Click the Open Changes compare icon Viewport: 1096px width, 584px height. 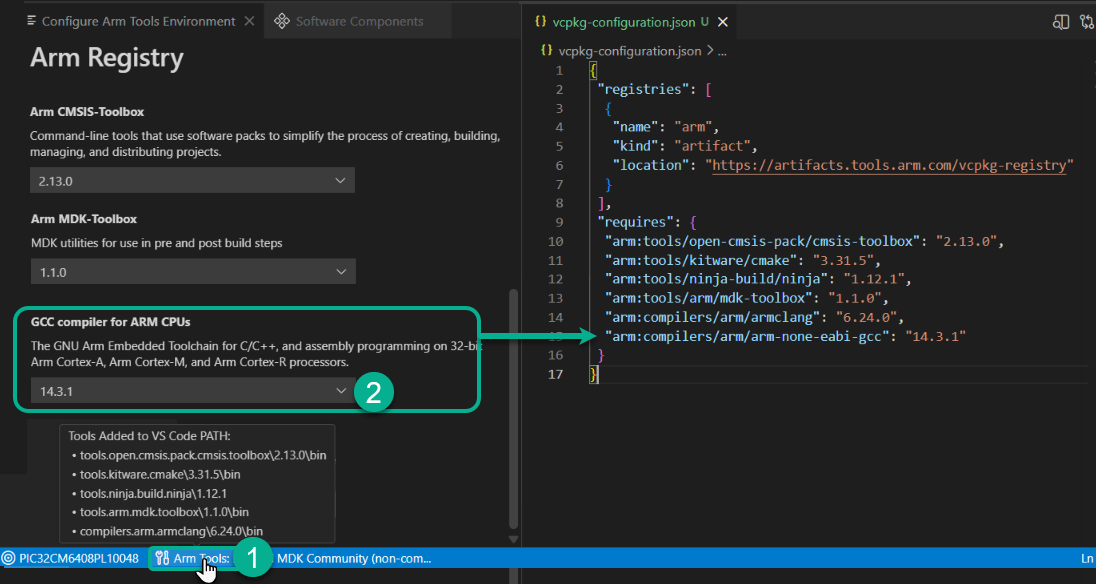[x=1088, y=22]
